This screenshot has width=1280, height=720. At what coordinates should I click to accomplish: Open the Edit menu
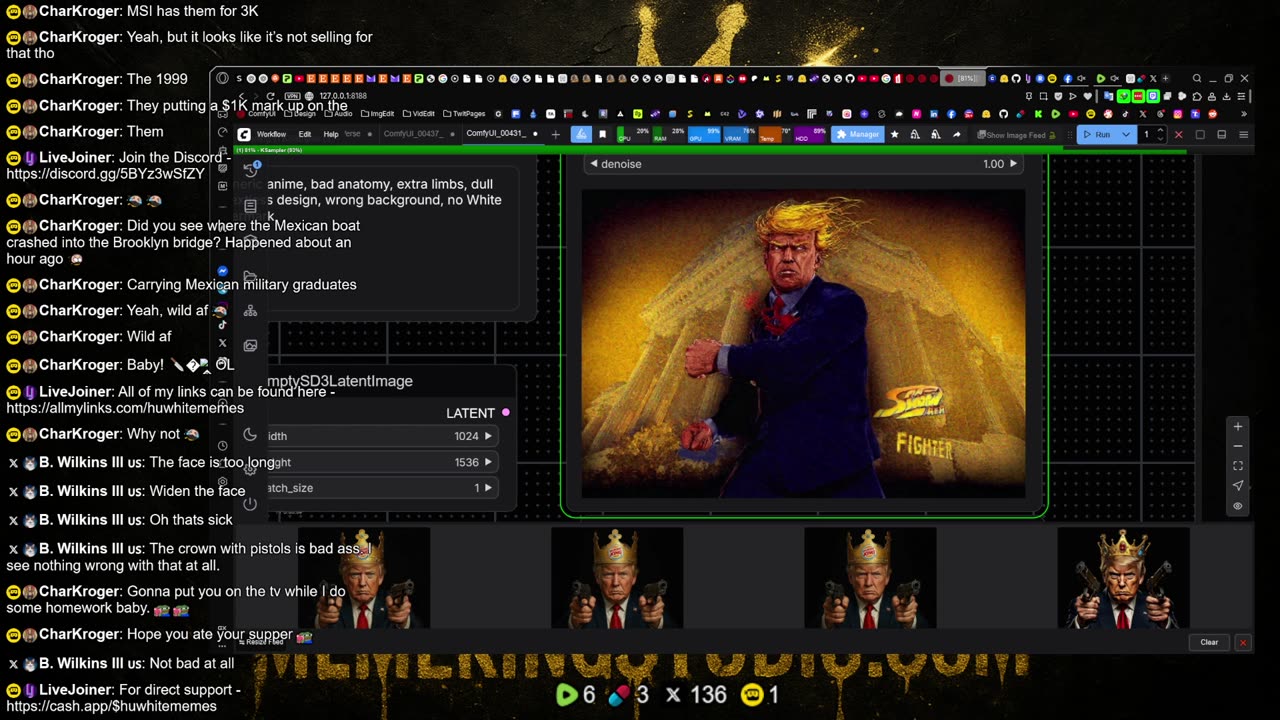304,134
